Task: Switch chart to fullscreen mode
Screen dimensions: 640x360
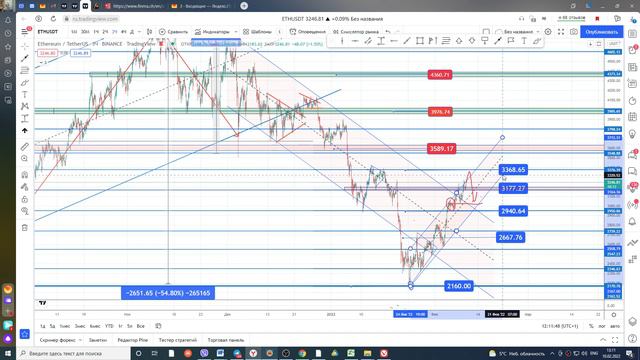Action: click(561, 32)
